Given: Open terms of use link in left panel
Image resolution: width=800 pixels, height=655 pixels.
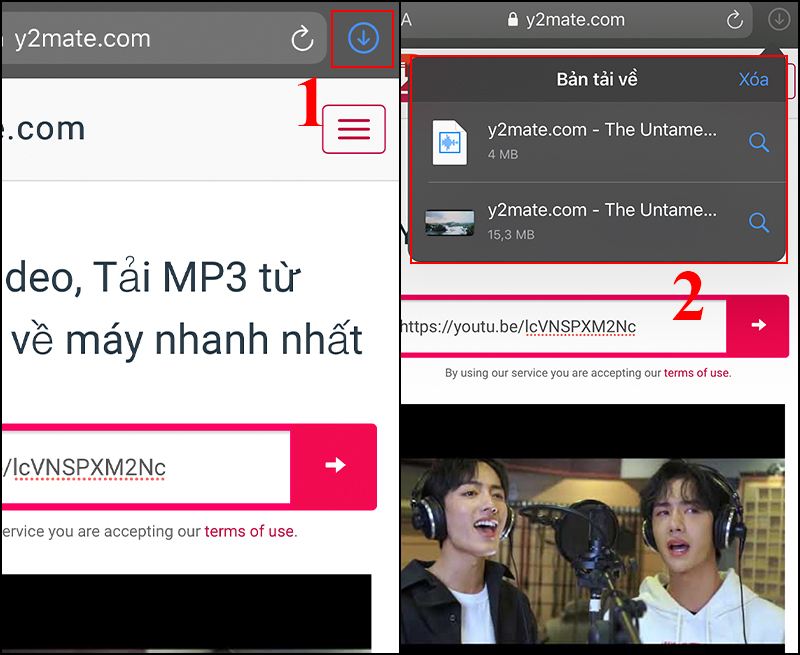Looking at the screenshot, I should (x=249, y=532).
